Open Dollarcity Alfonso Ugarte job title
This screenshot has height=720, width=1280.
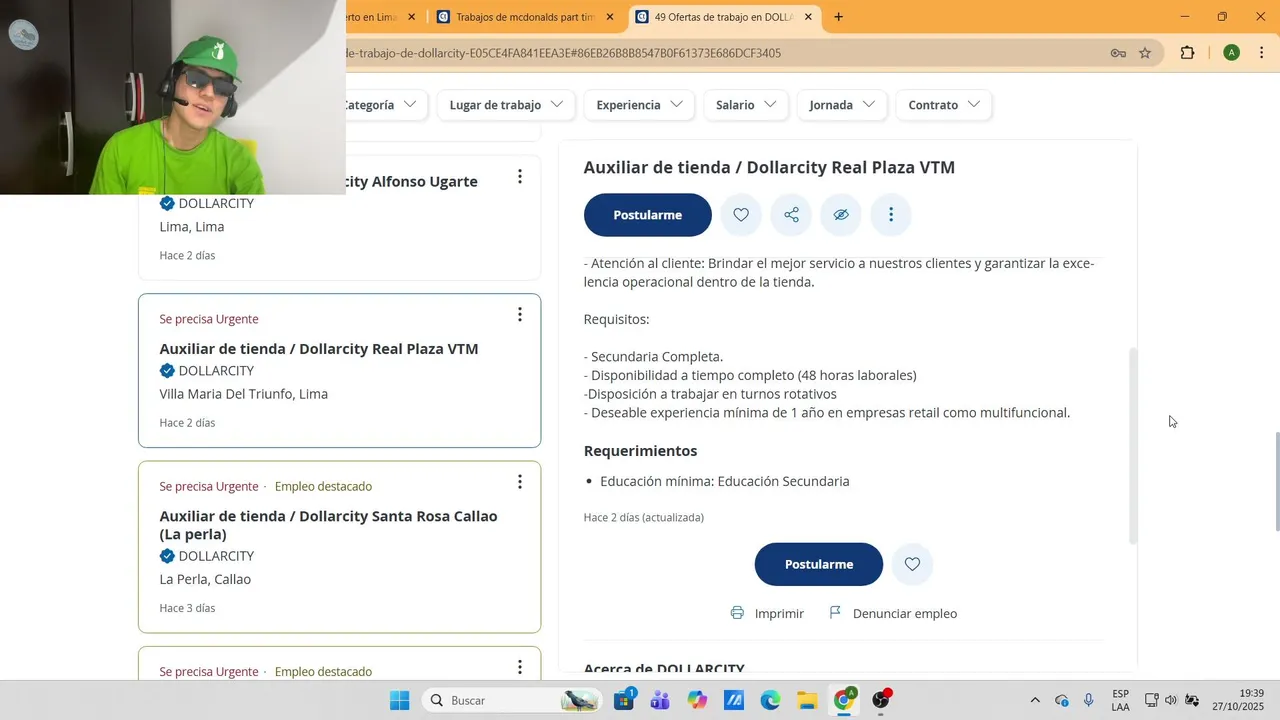[412, 182]
